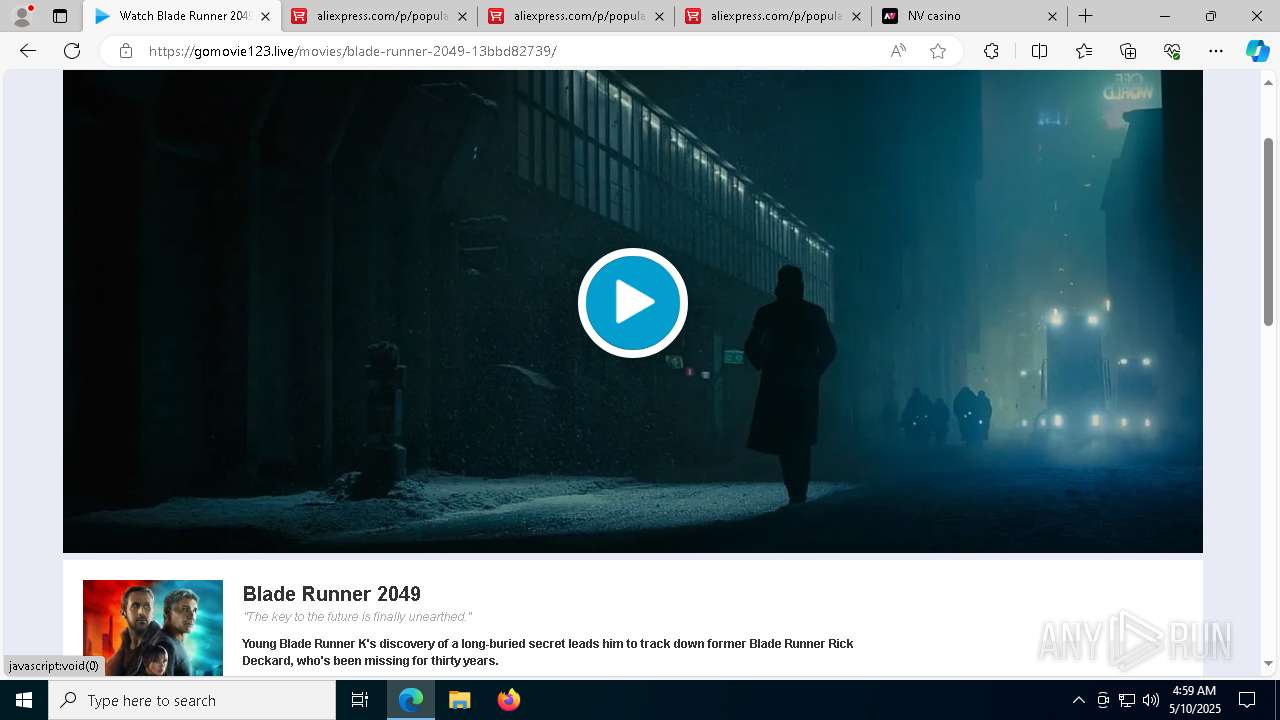View site information lock icon

coord(126,51)
